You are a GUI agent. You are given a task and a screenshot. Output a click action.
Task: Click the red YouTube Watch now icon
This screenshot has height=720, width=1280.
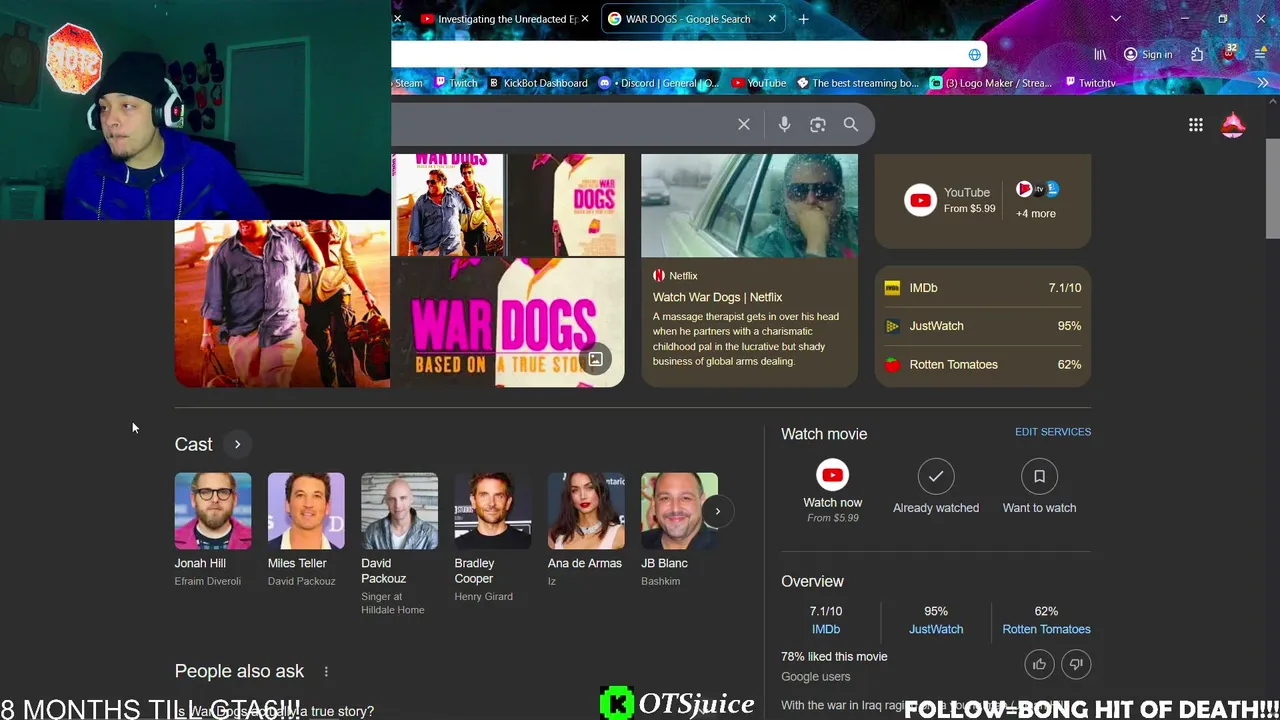point(832,476)
